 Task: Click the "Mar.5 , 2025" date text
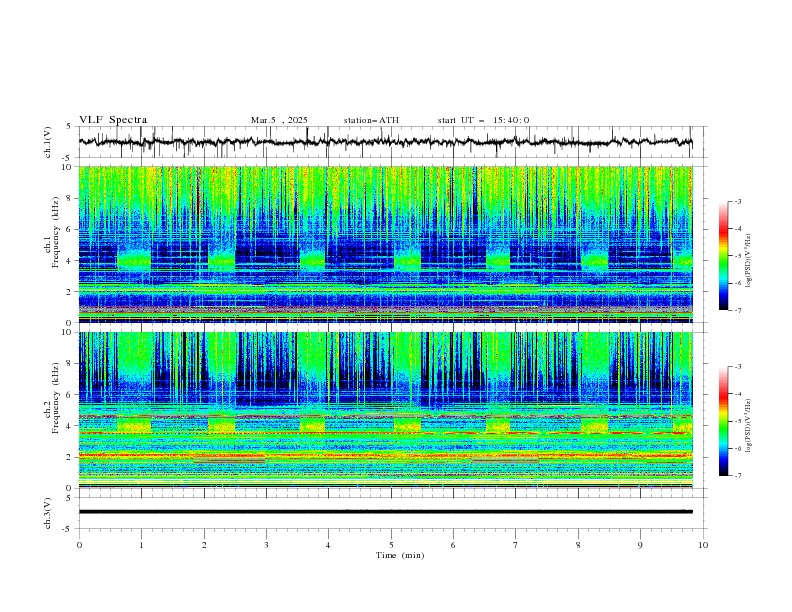[279, 120]
